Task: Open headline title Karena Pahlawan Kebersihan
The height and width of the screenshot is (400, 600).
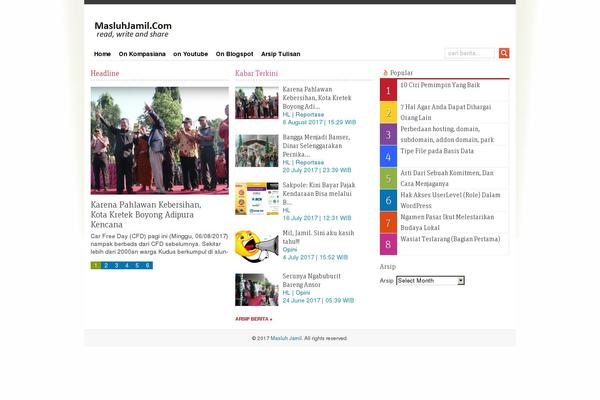Action: click(146, 215)
